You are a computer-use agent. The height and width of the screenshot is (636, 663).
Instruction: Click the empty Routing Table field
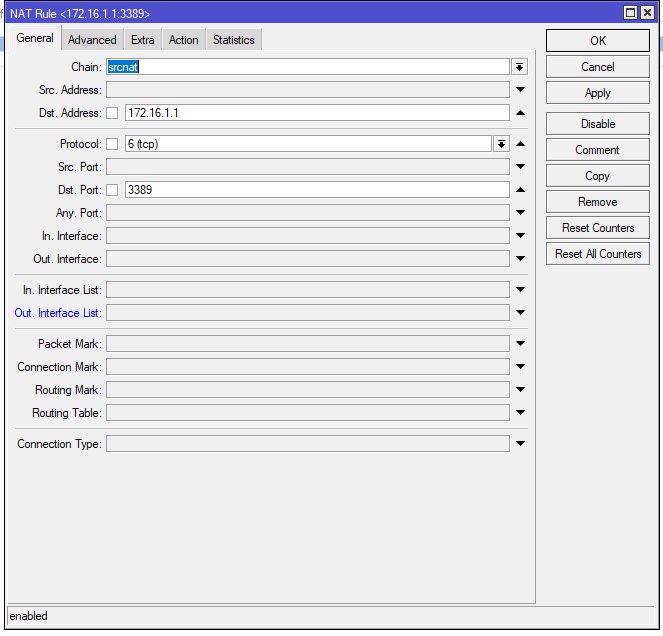(x=308, y=412)
